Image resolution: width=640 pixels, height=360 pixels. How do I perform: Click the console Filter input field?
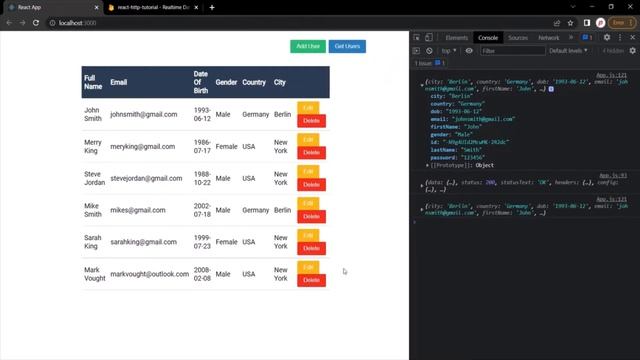tap(513, 51)
